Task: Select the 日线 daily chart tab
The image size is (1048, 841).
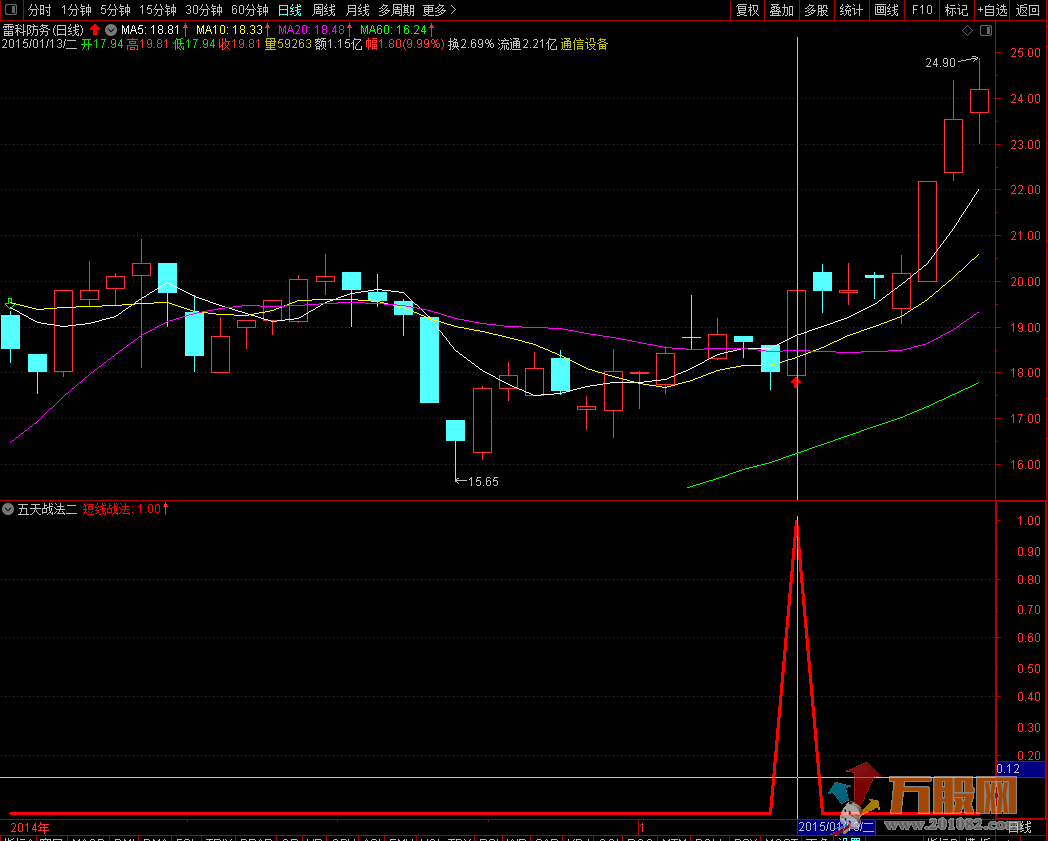Action: [x=289, y=10]
